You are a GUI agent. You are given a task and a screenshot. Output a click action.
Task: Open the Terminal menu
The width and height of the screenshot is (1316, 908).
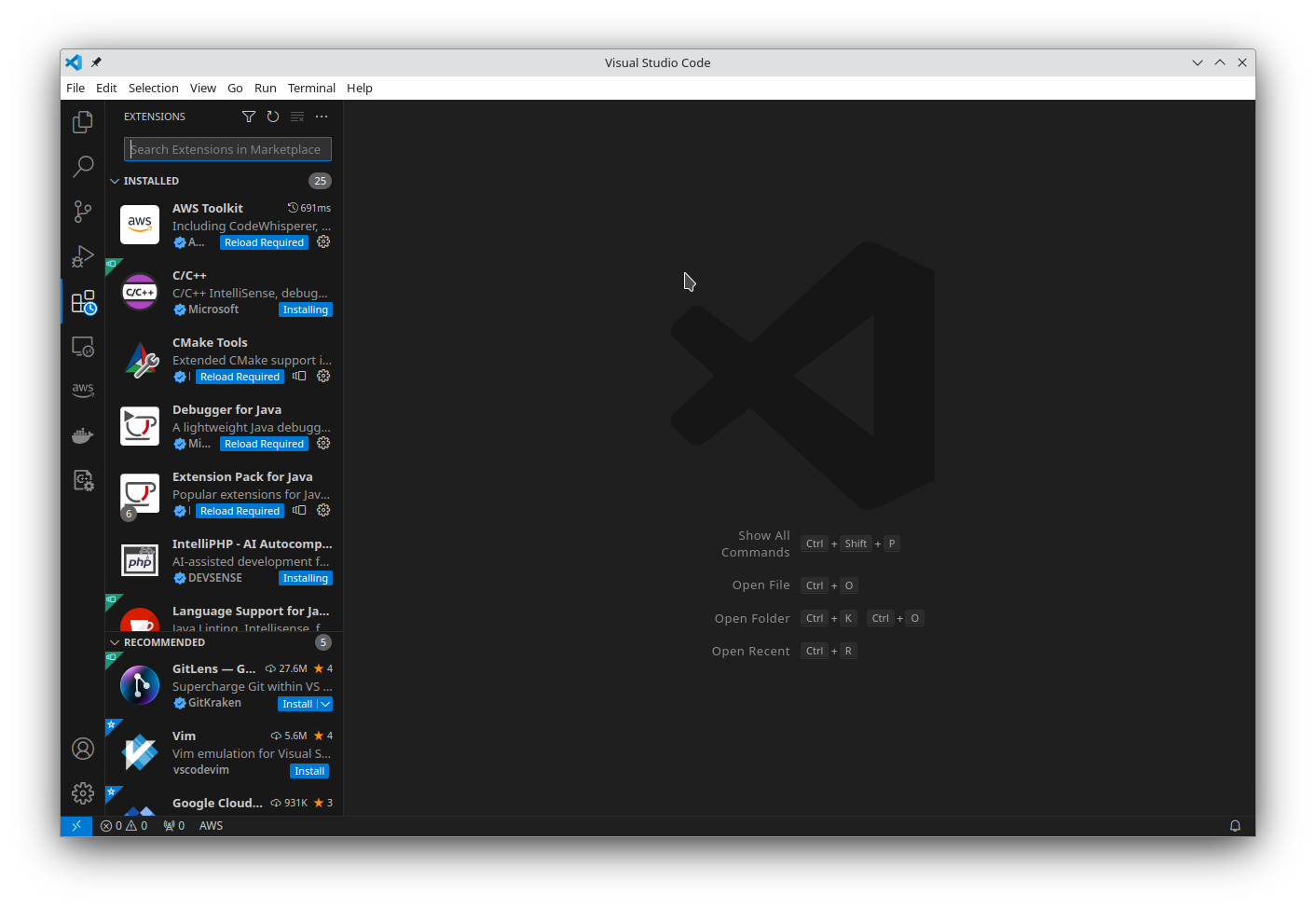(311, 89)
